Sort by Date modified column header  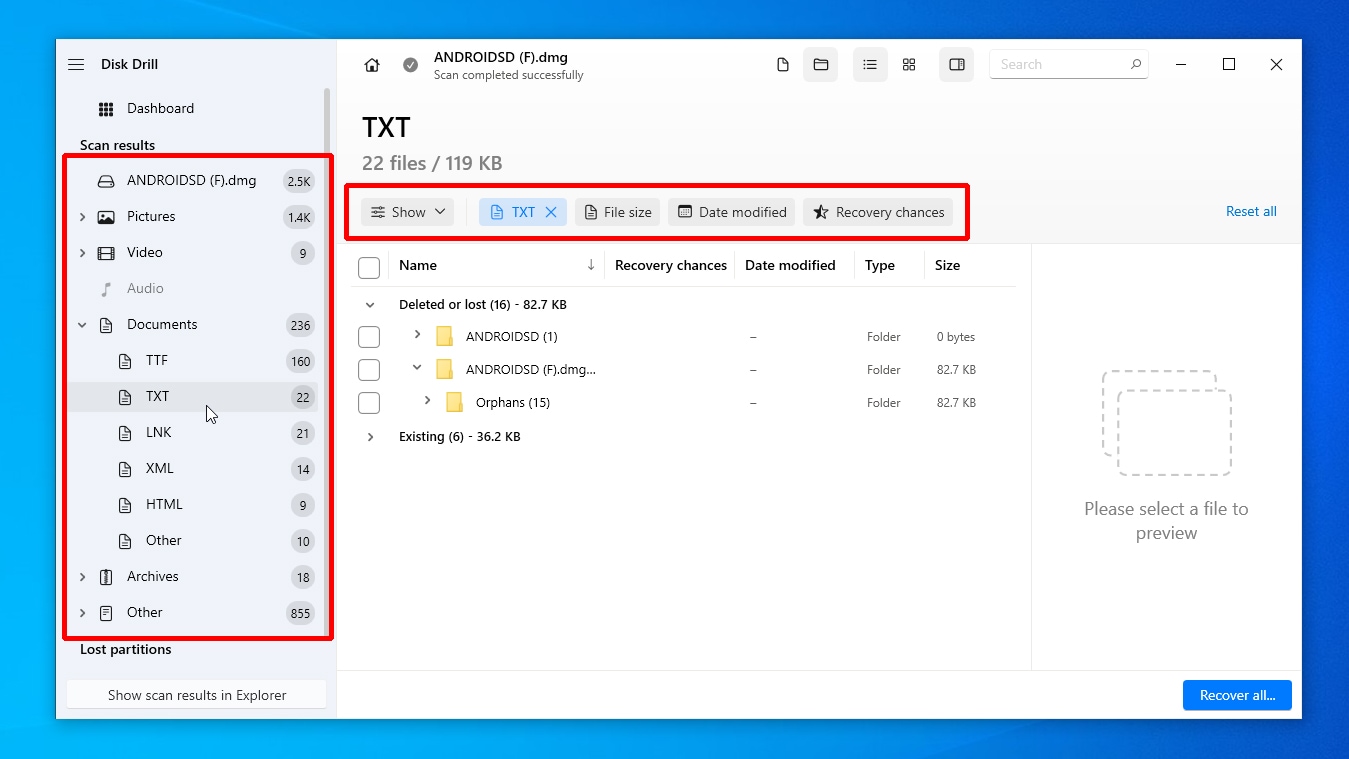pyautogui.click(x=790, y=265)
